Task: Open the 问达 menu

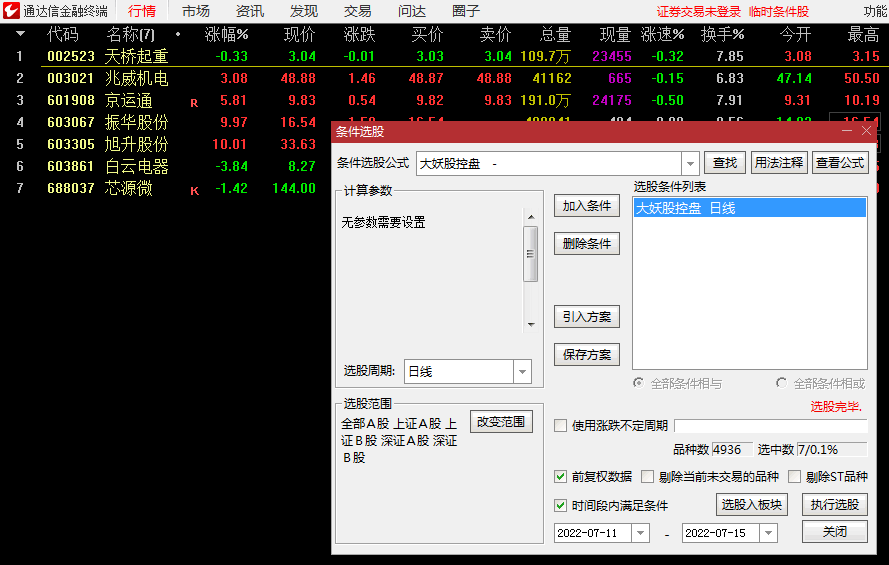Action: click(412, 11)
